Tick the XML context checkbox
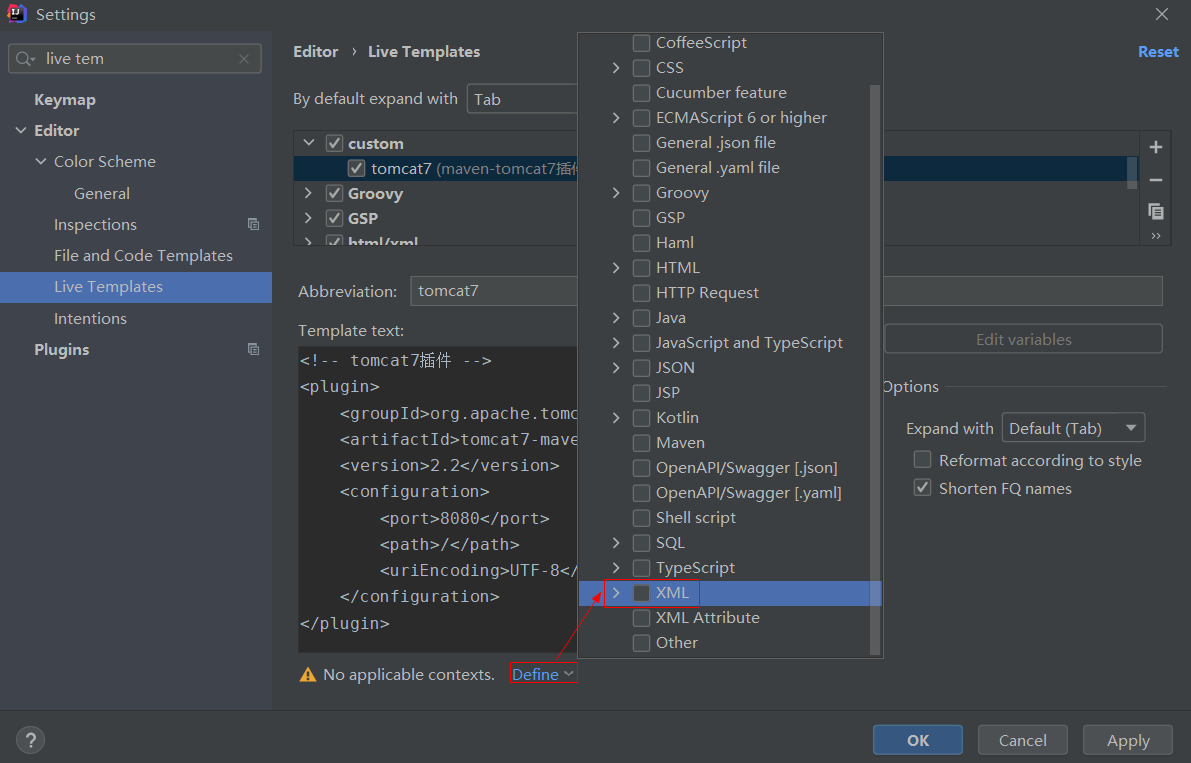 pos(641,593)
